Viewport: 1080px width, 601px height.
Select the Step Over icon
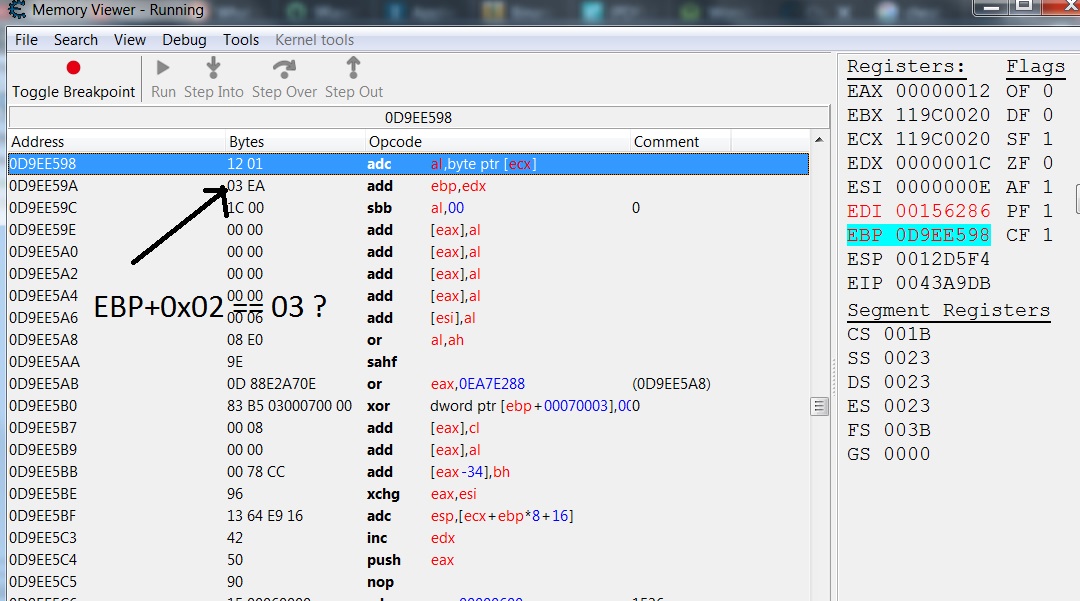pyautogui.click(x=283, y=68)
